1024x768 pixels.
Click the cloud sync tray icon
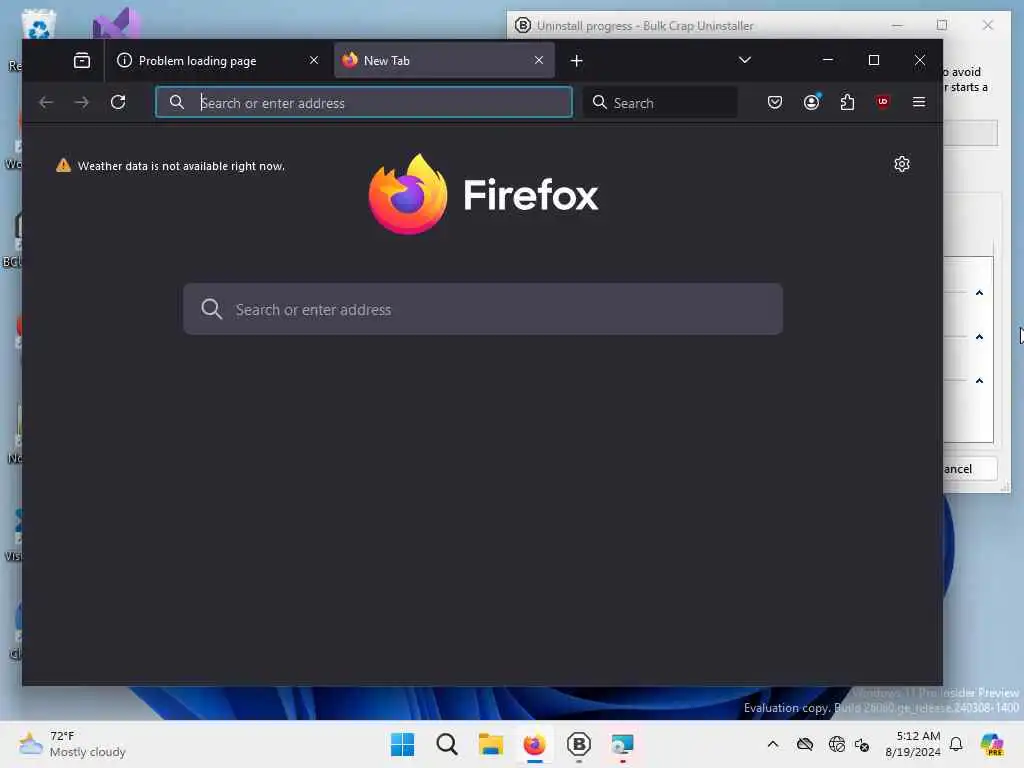click(x=805, y=744)
